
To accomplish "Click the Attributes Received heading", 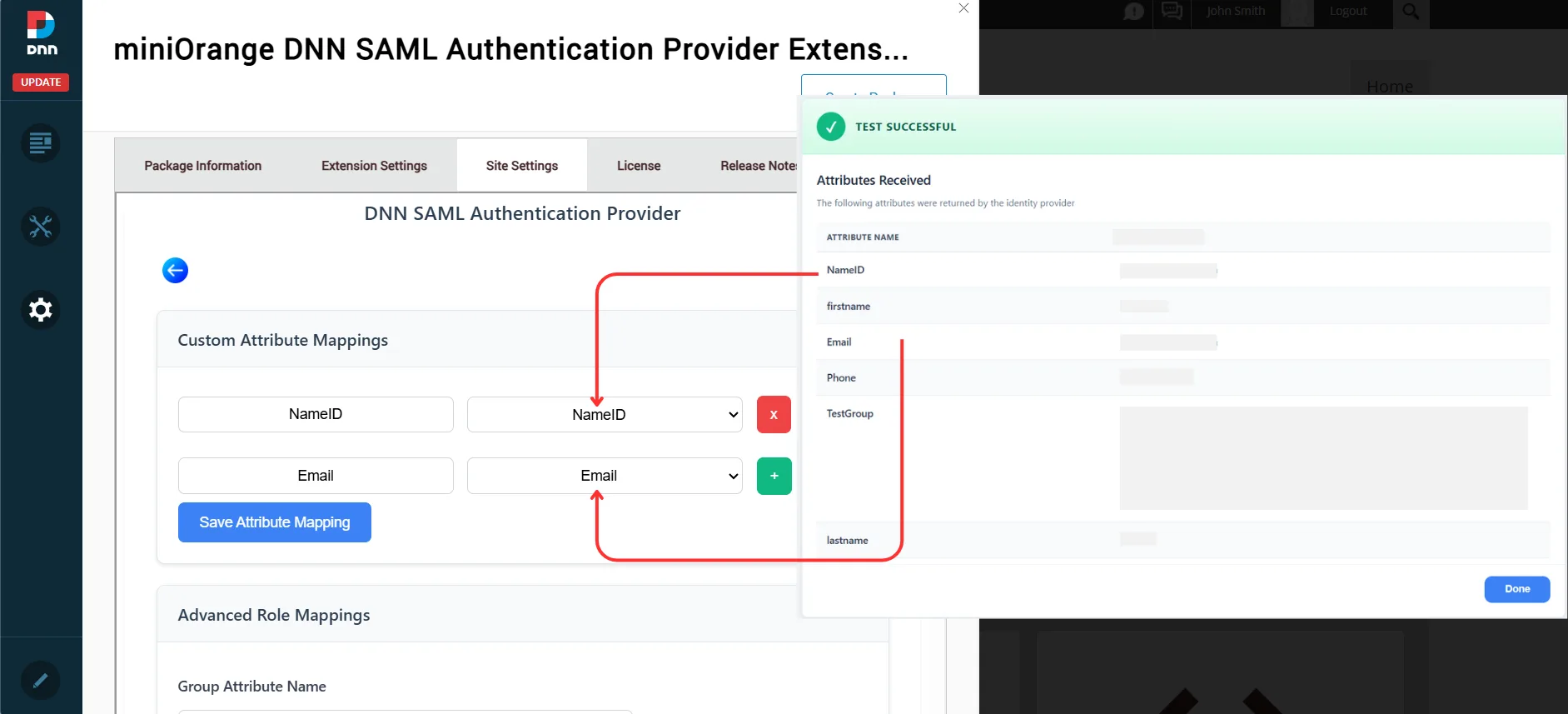I will (x=874, y=180).
